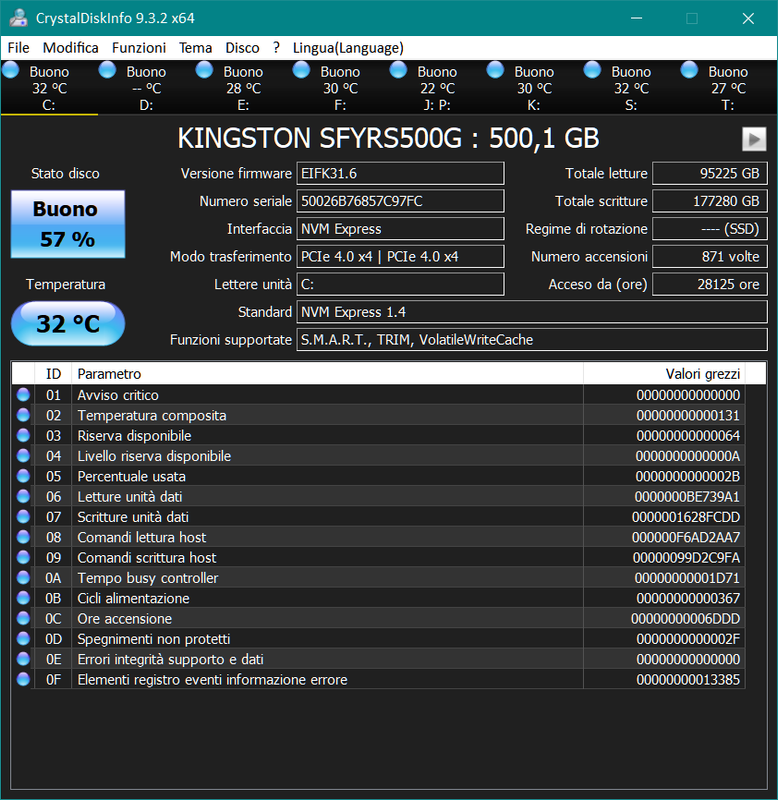Click status icon for Comandi lettura host
The width and height of the screenshot is (778, 800).
(23, 537)
